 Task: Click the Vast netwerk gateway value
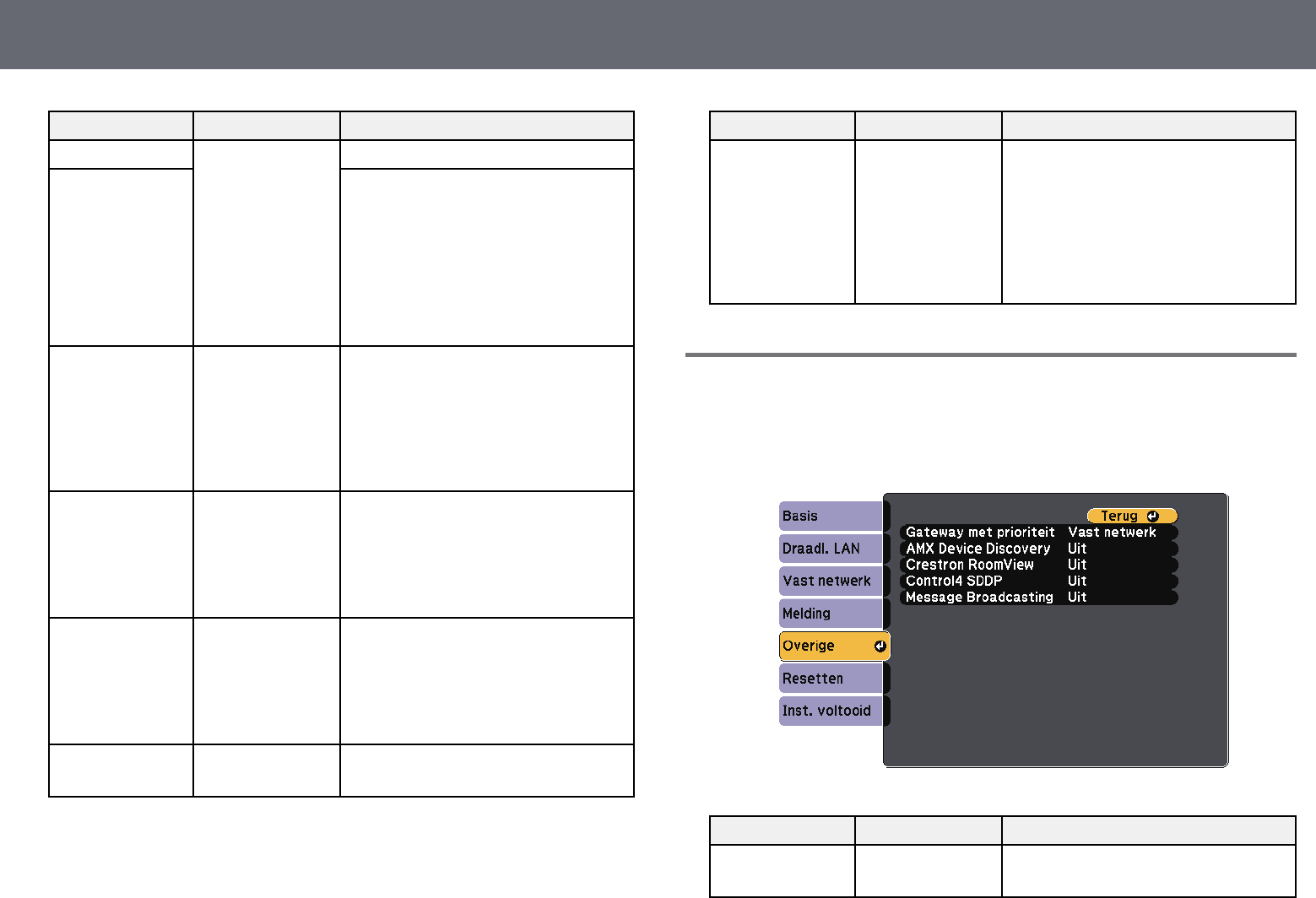point(1112,533)
